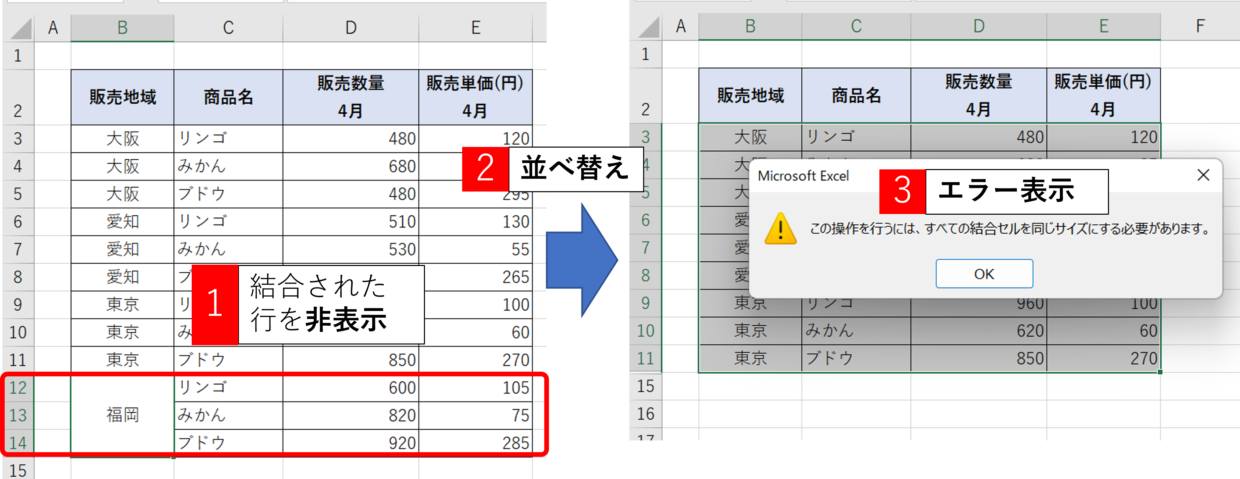
Task: Click 販売地域 header cell in left table
Action: point(122,97)
